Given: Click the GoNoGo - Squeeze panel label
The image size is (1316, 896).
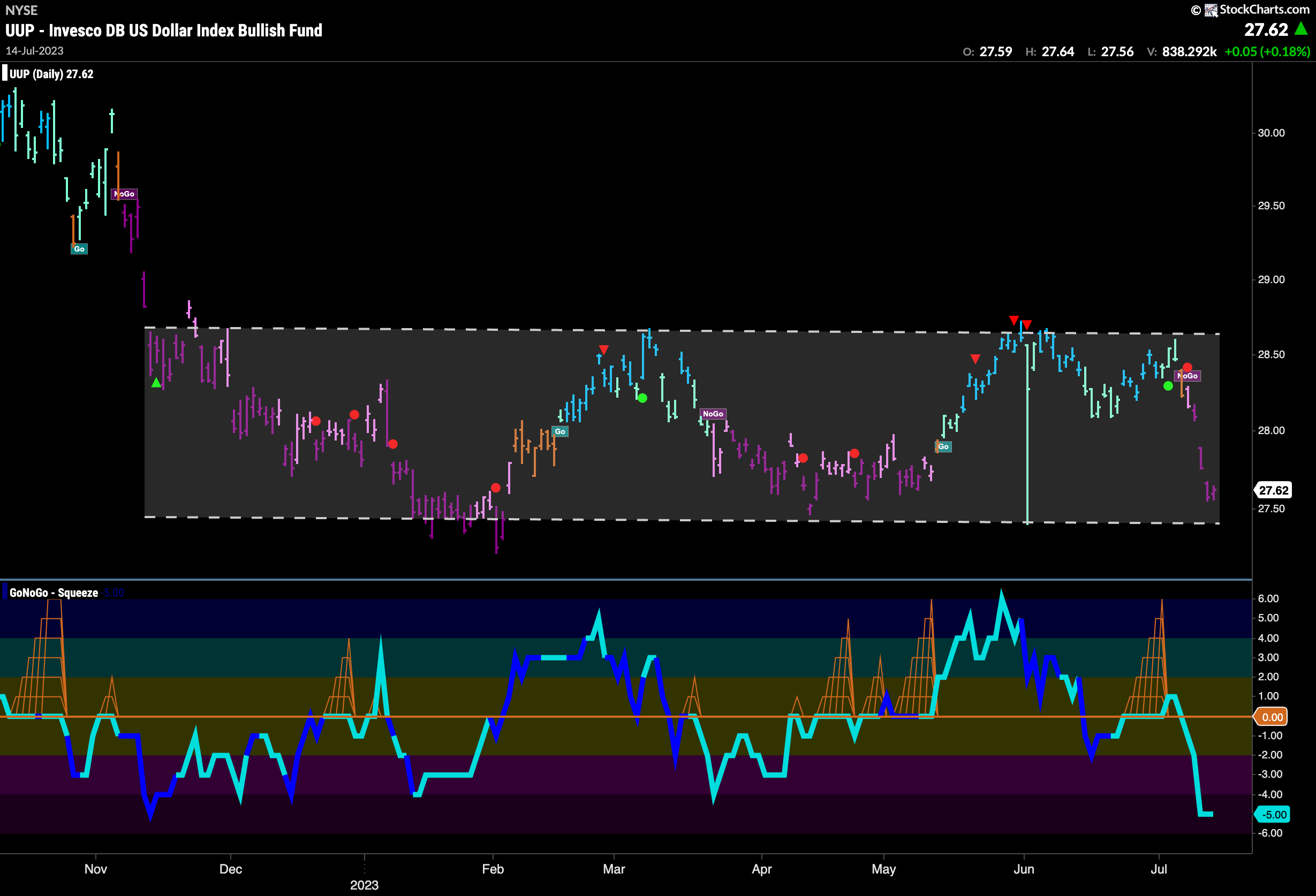Looking at the screenshot, I should click(x=54, y=593).
